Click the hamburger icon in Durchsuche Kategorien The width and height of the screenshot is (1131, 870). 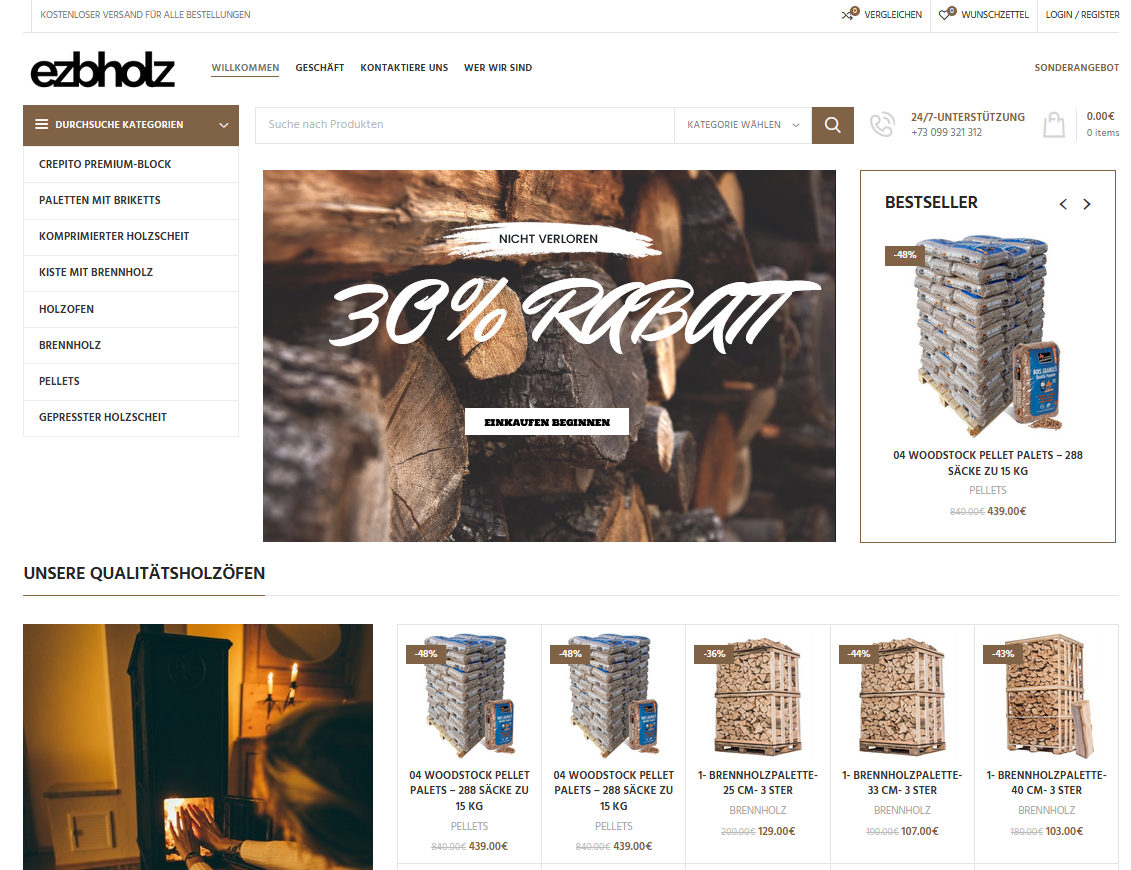pyautogui.click(x=42, y=124)
